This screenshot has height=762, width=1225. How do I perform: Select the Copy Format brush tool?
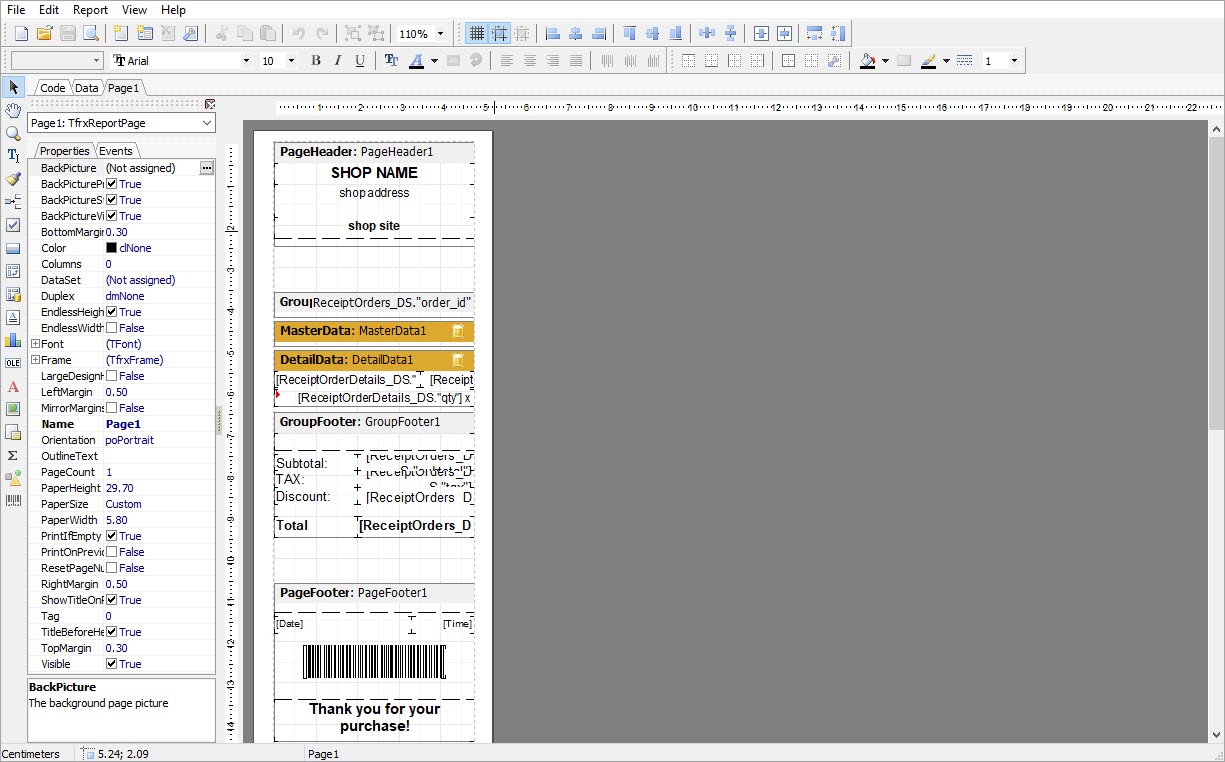pos(13,179)
